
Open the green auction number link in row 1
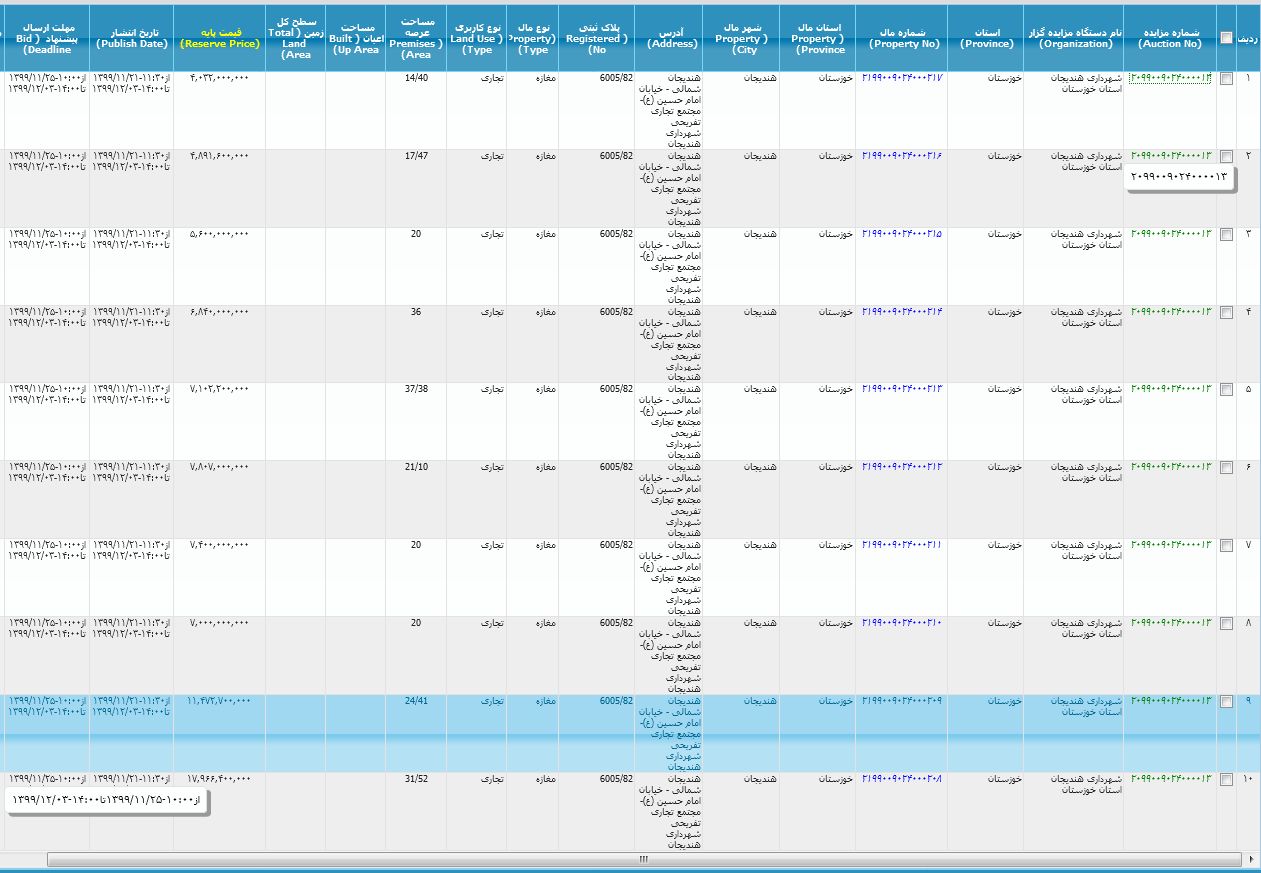[1171, 78]
